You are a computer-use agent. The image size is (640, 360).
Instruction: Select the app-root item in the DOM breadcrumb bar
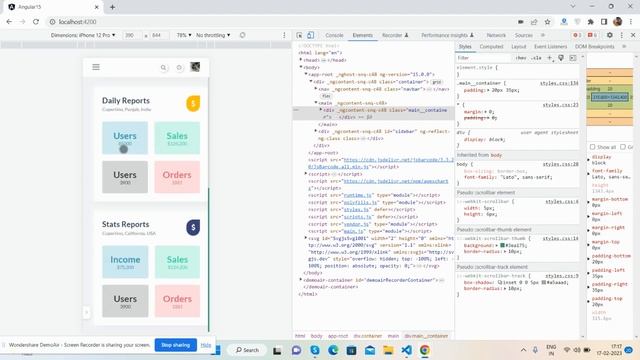pyautogui.click(x=338, y=336)
